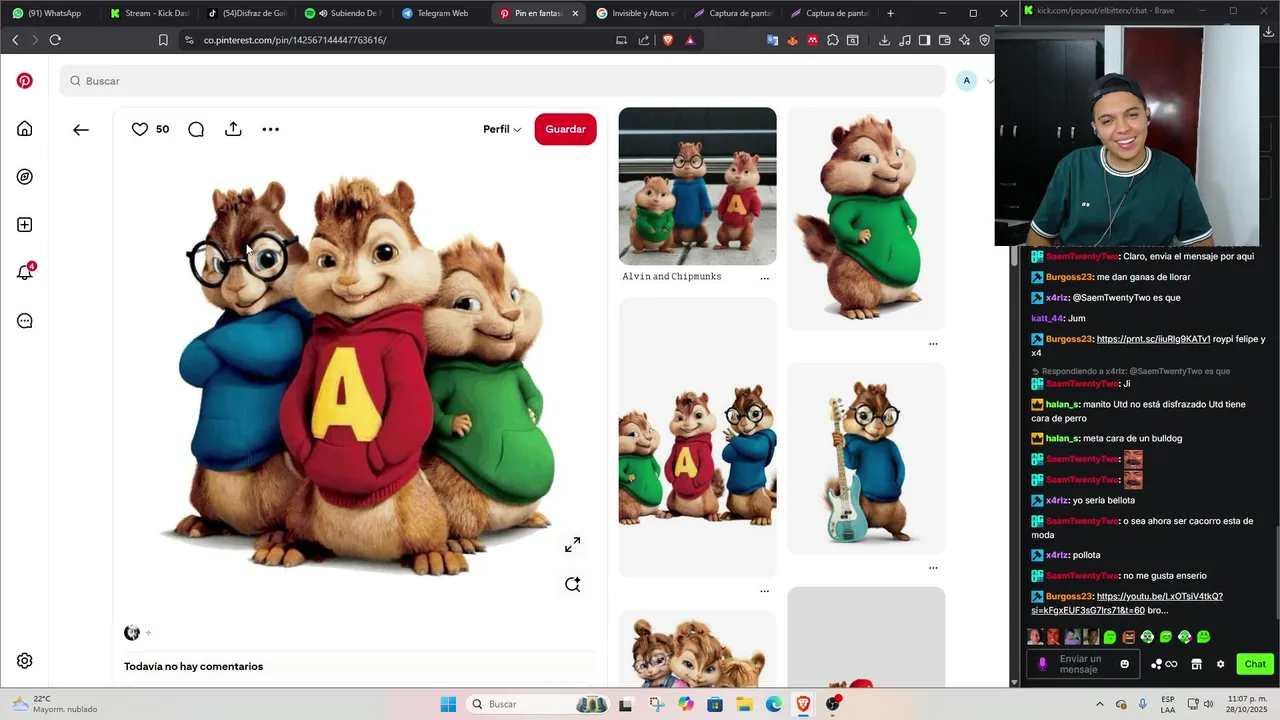Open the Simon with guitar pin thumbnail
The image size is (1280, 720).
point(866,458)
